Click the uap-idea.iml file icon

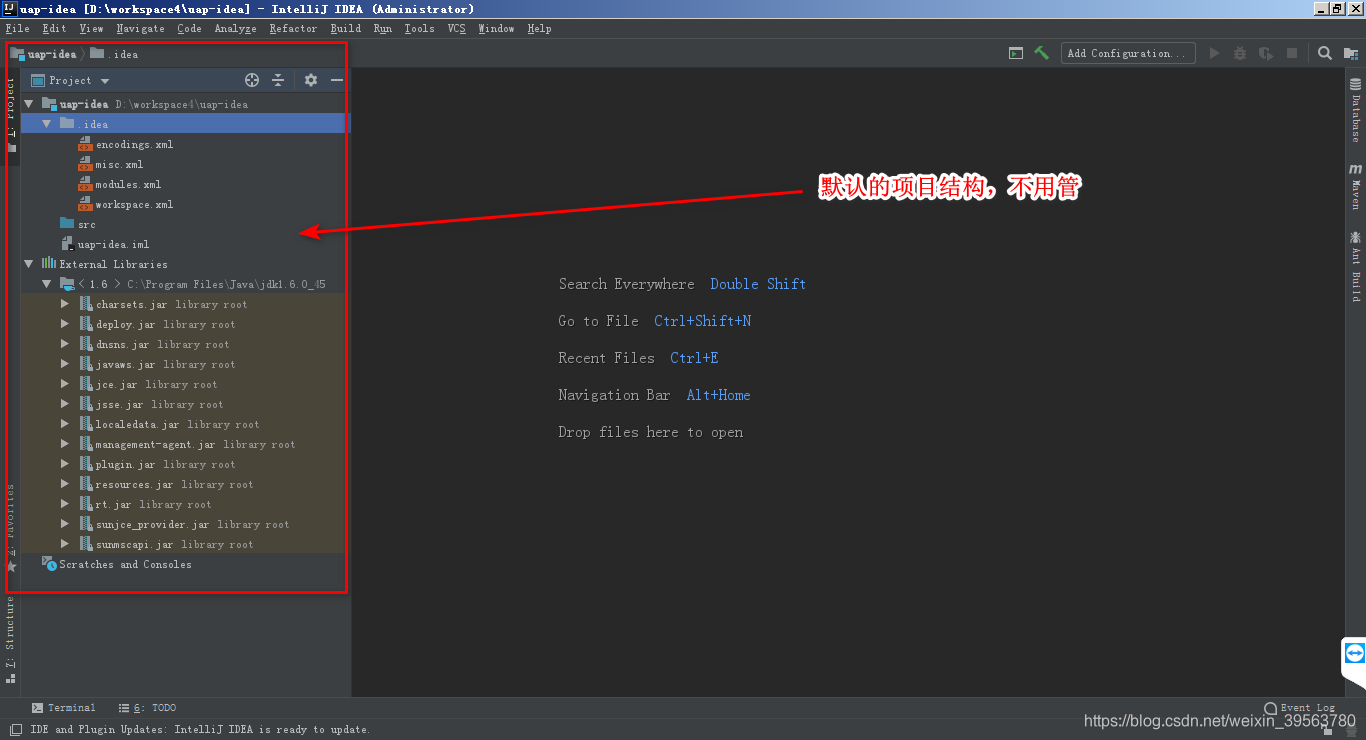click(68, 244)
